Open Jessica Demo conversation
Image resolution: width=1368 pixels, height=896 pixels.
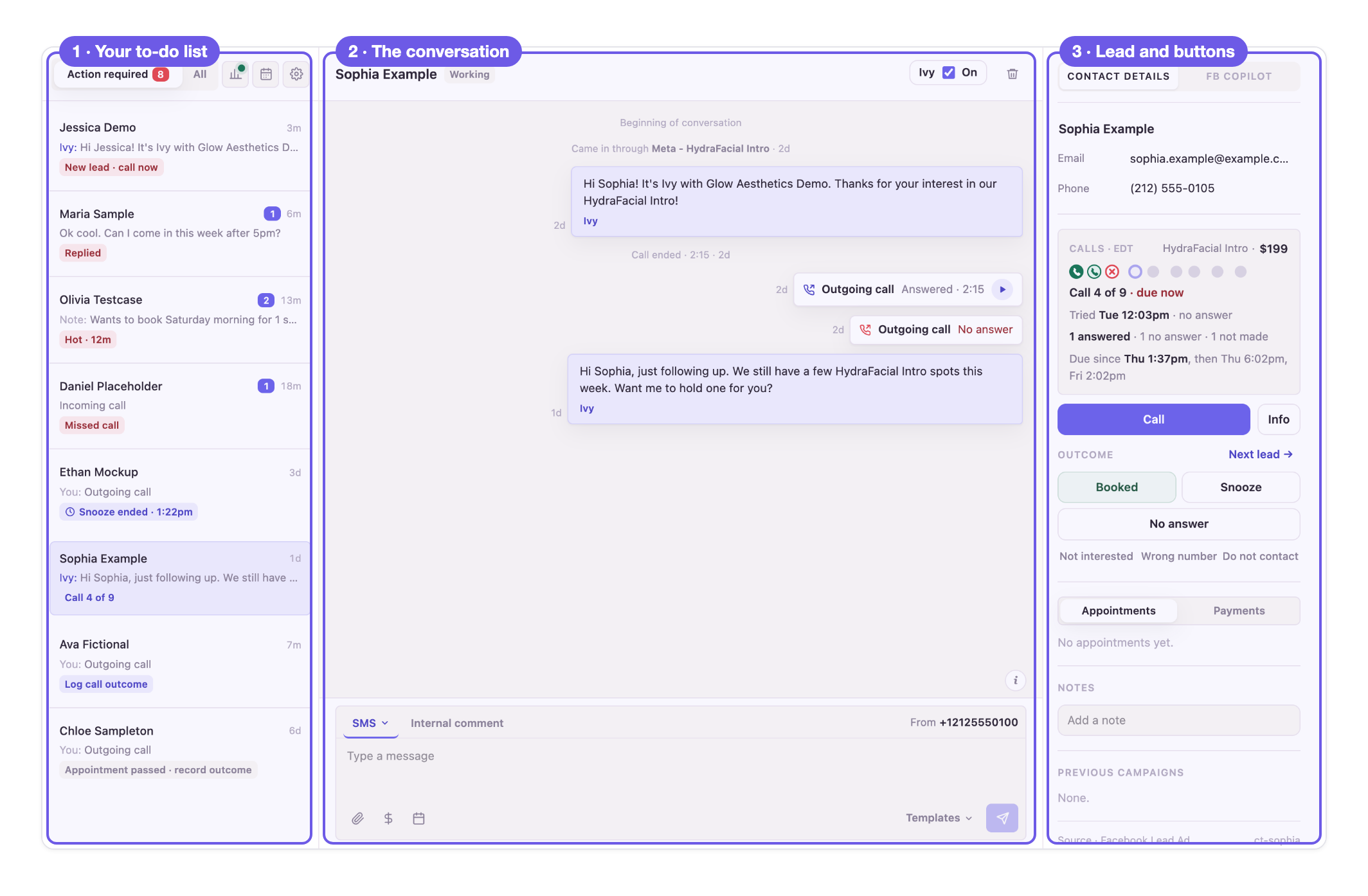pos(180,147)
